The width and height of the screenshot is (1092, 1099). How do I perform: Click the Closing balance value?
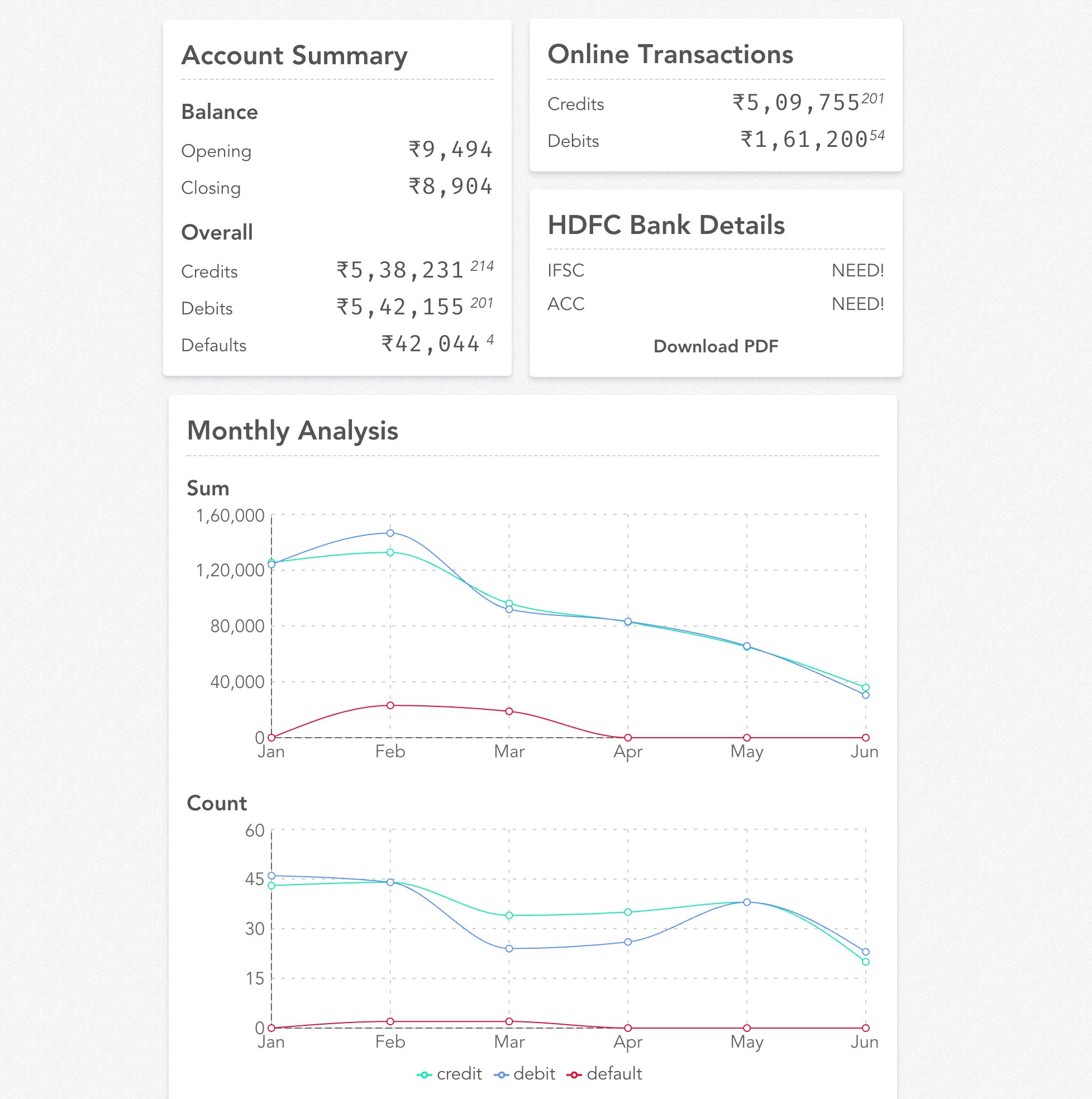click(x=450, y=187)
